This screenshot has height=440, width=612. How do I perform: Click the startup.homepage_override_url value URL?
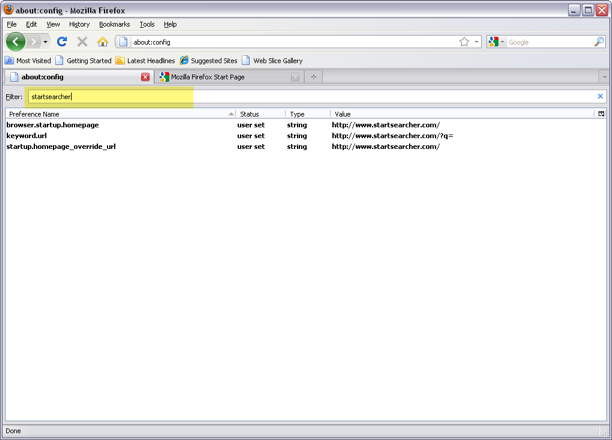(386, 147)
